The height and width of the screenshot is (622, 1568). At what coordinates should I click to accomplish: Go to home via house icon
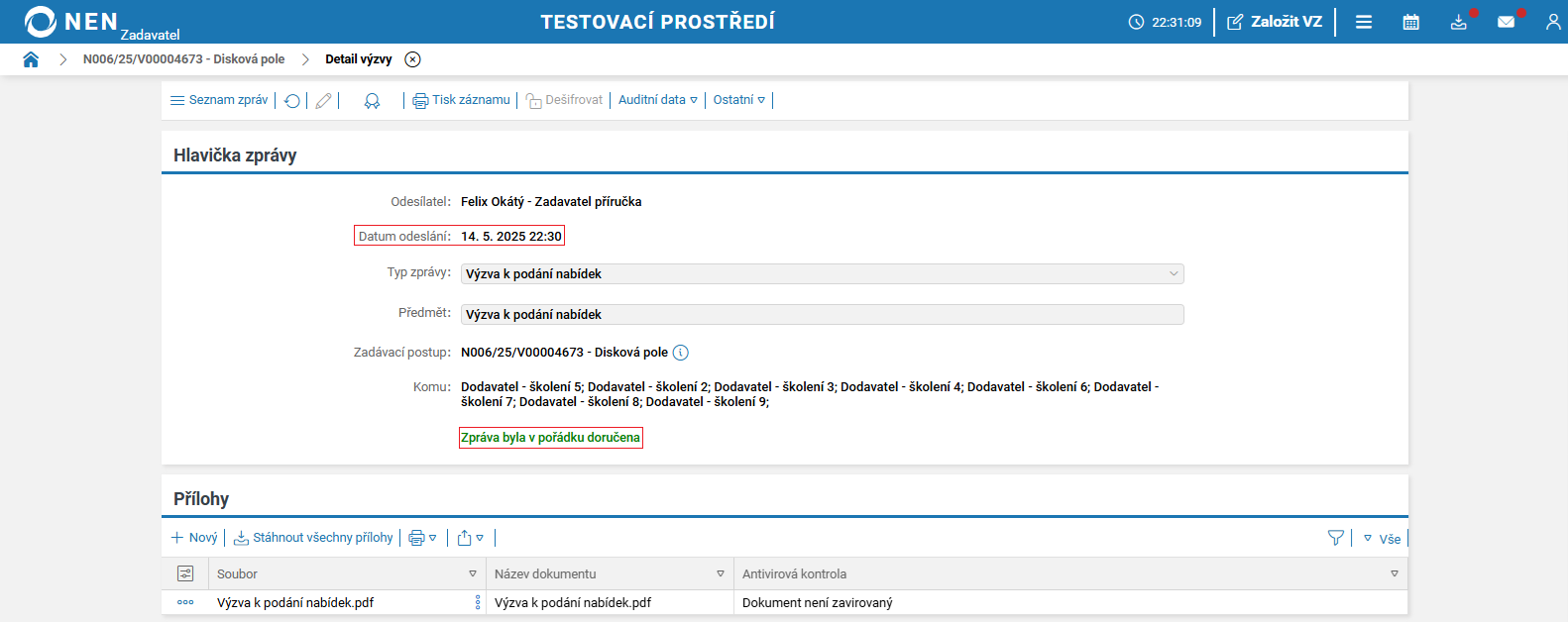click(31, 59)
